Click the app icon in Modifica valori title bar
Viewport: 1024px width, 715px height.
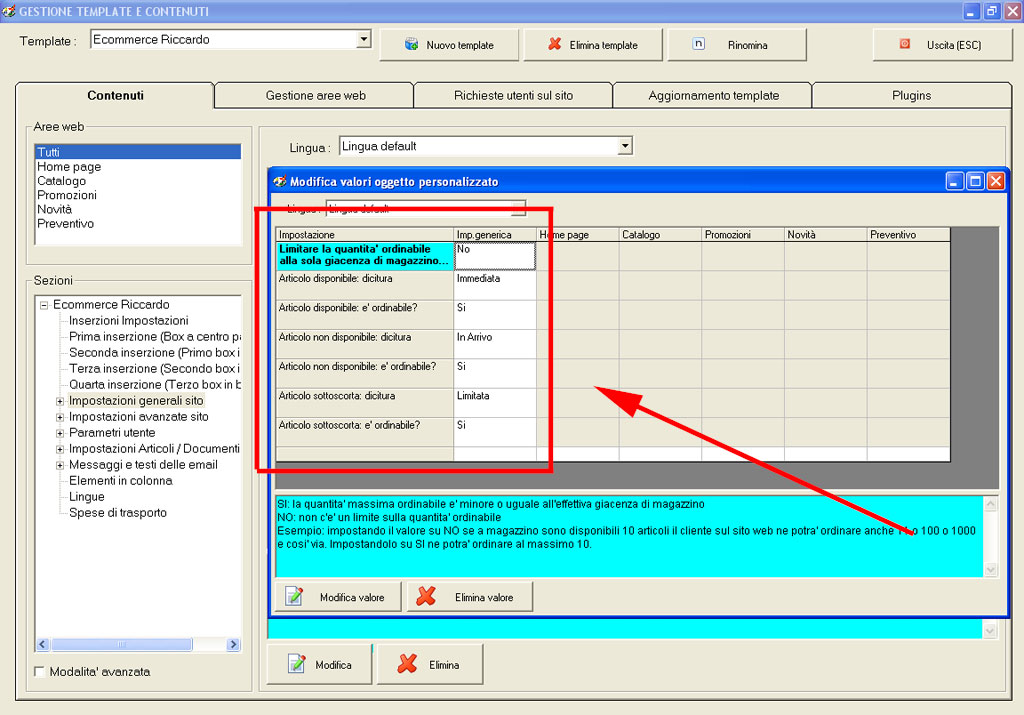click(280, 182)
